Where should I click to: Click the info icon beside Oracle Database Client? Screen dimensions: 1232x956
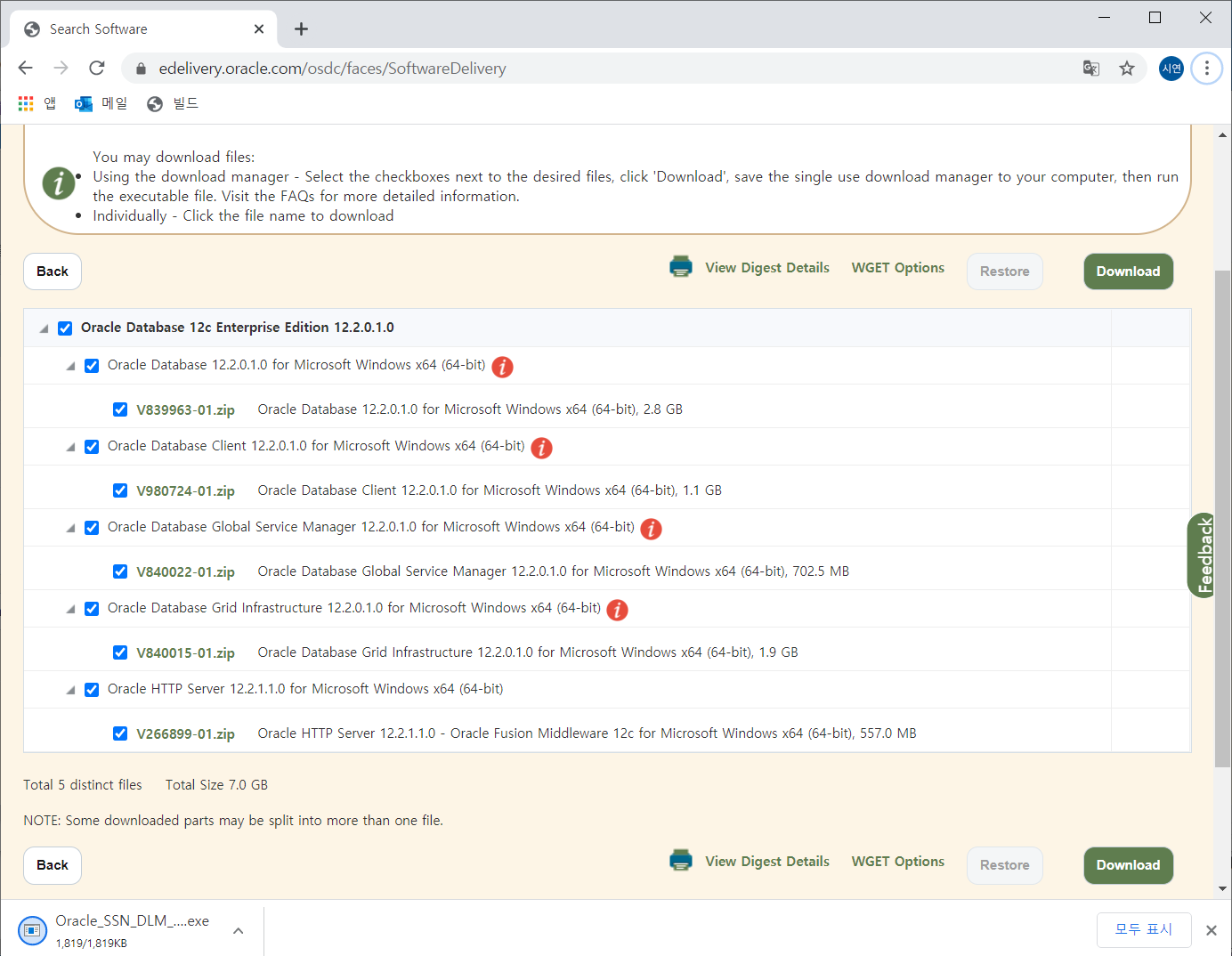click(x=542, y=448)
